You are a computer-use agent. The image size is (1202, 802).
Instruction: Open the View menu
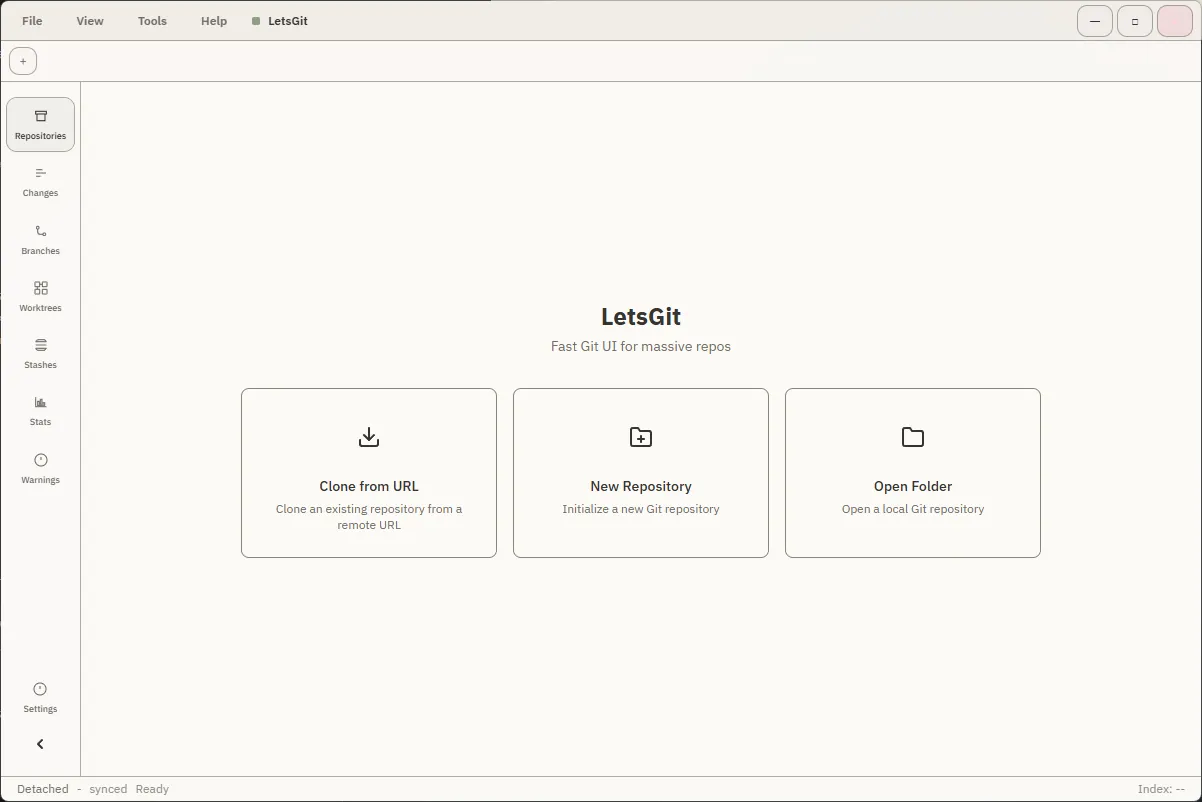coord(90,20)
